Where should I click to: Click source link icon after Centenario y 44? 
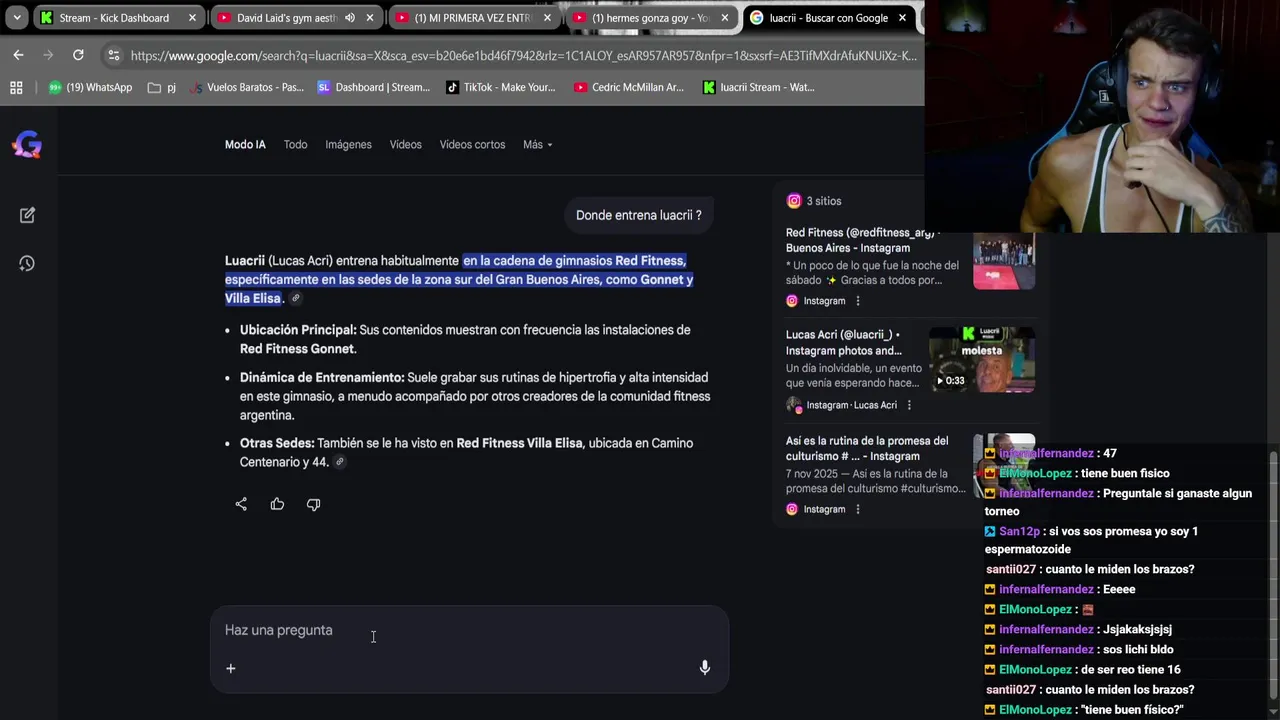click(x=340, y=462)
